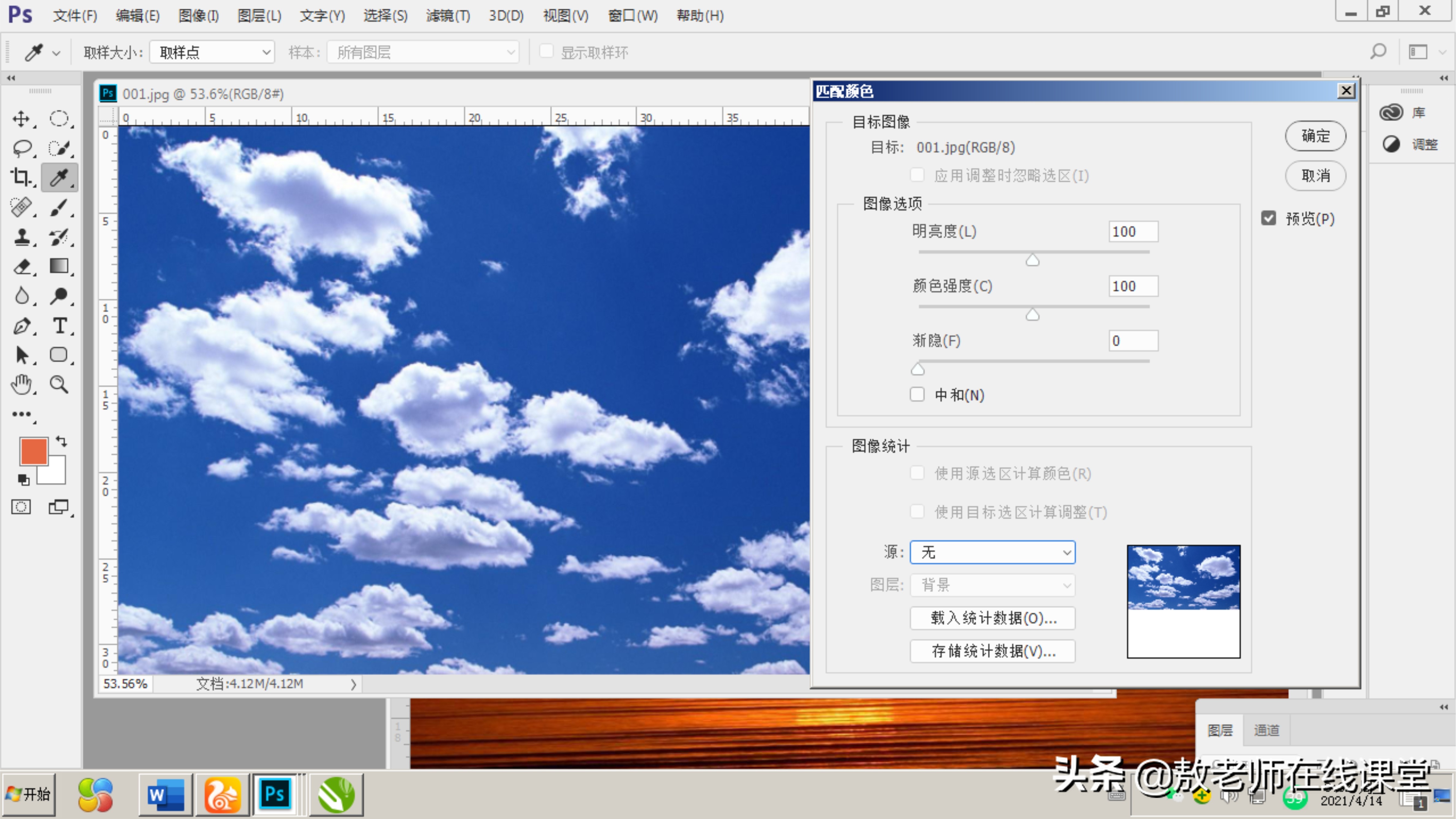
Task: Enable the Neutralize (中和) checkbox
Action: tap(917, 394)
